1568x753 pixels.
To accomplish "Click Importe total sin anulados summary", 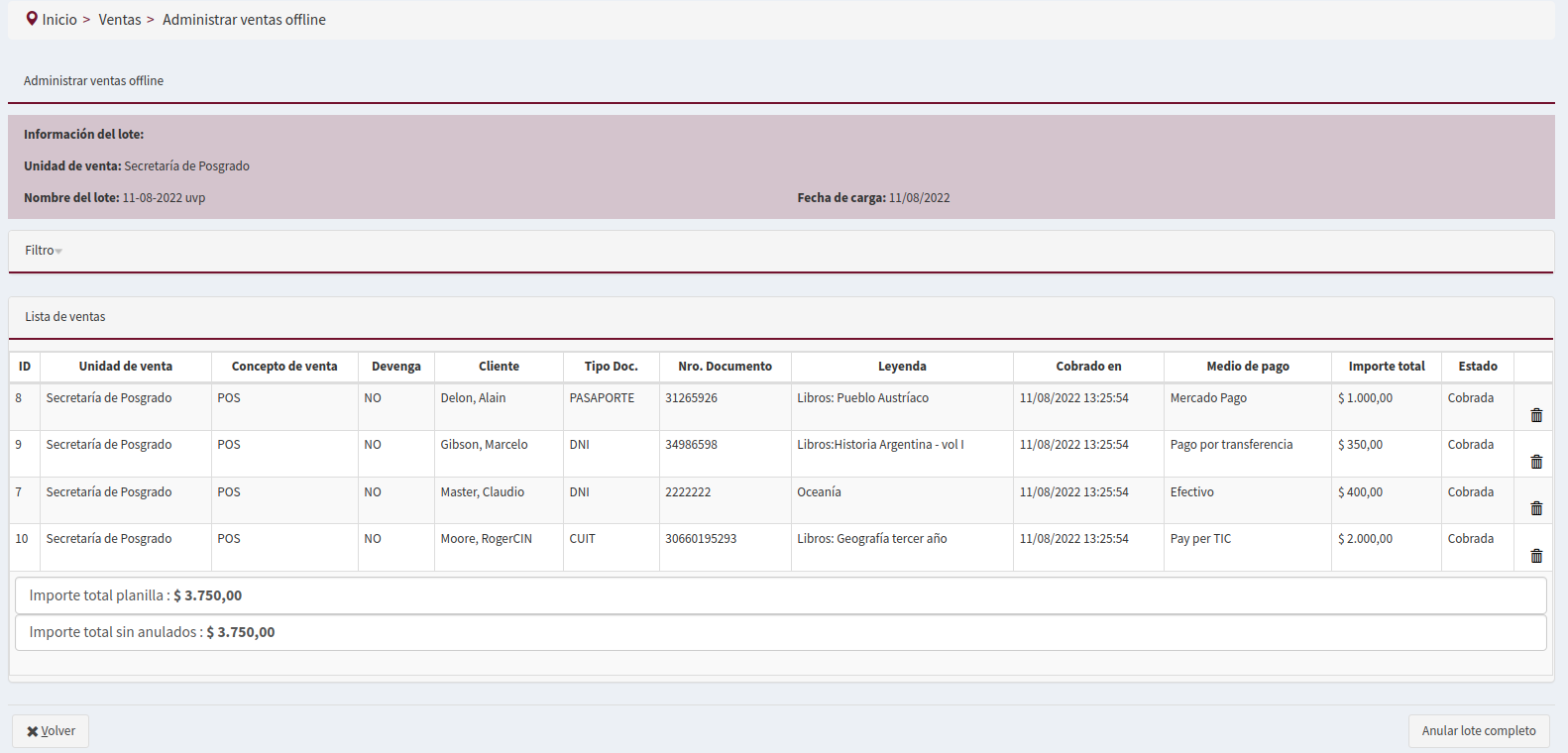I will (x=780, y=632).
